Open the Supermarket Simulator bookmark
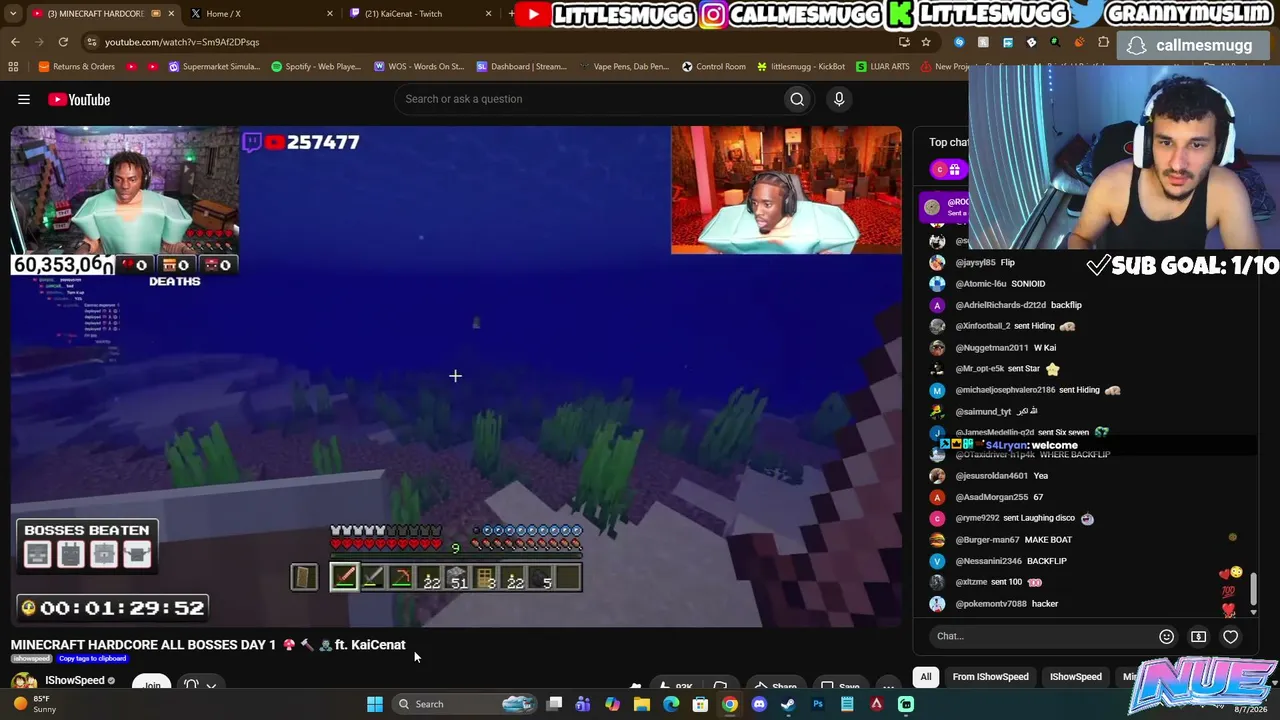 tap(214, 67)
